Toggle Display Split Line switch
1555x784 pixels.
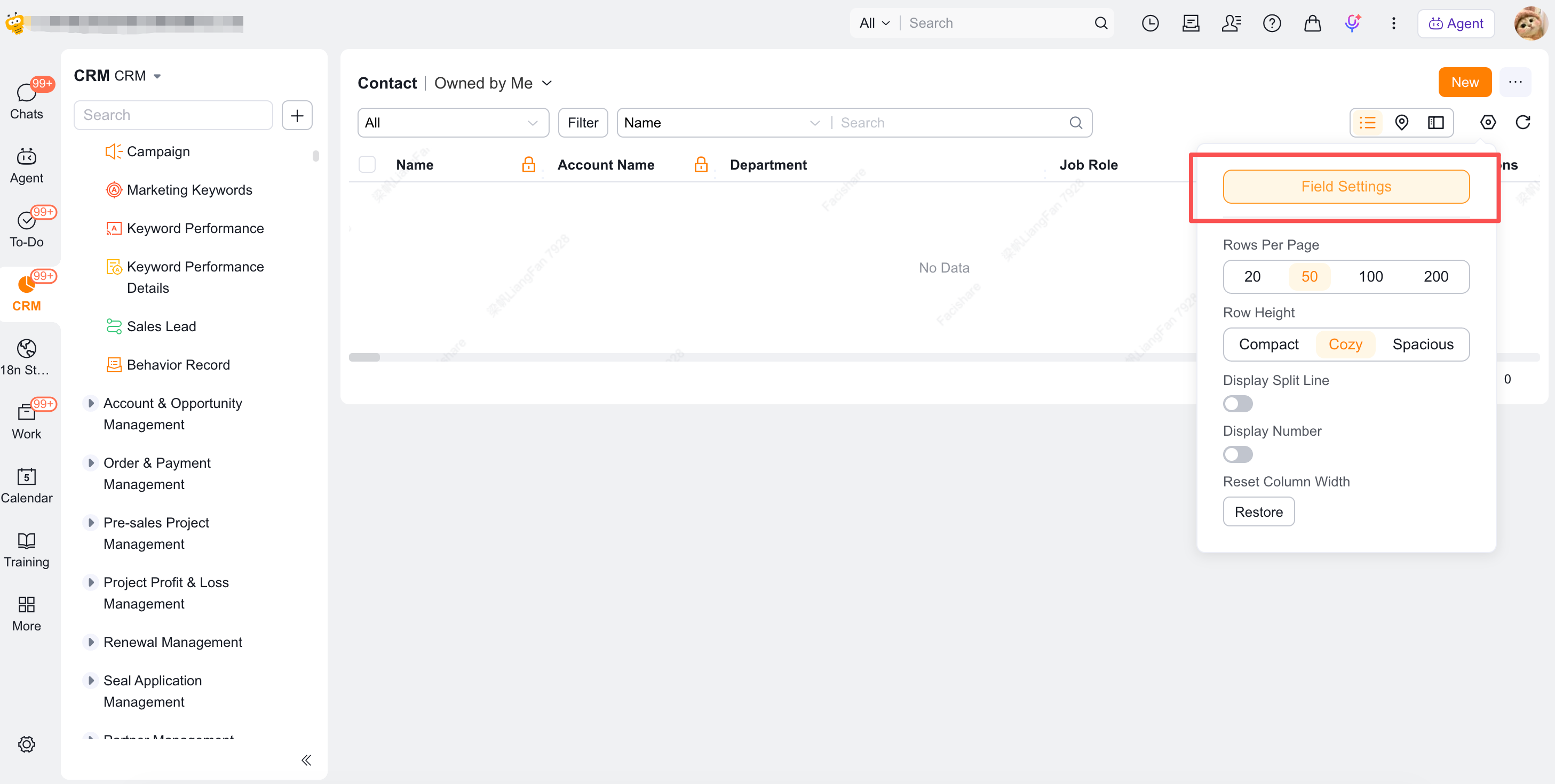click(1237, 403)
